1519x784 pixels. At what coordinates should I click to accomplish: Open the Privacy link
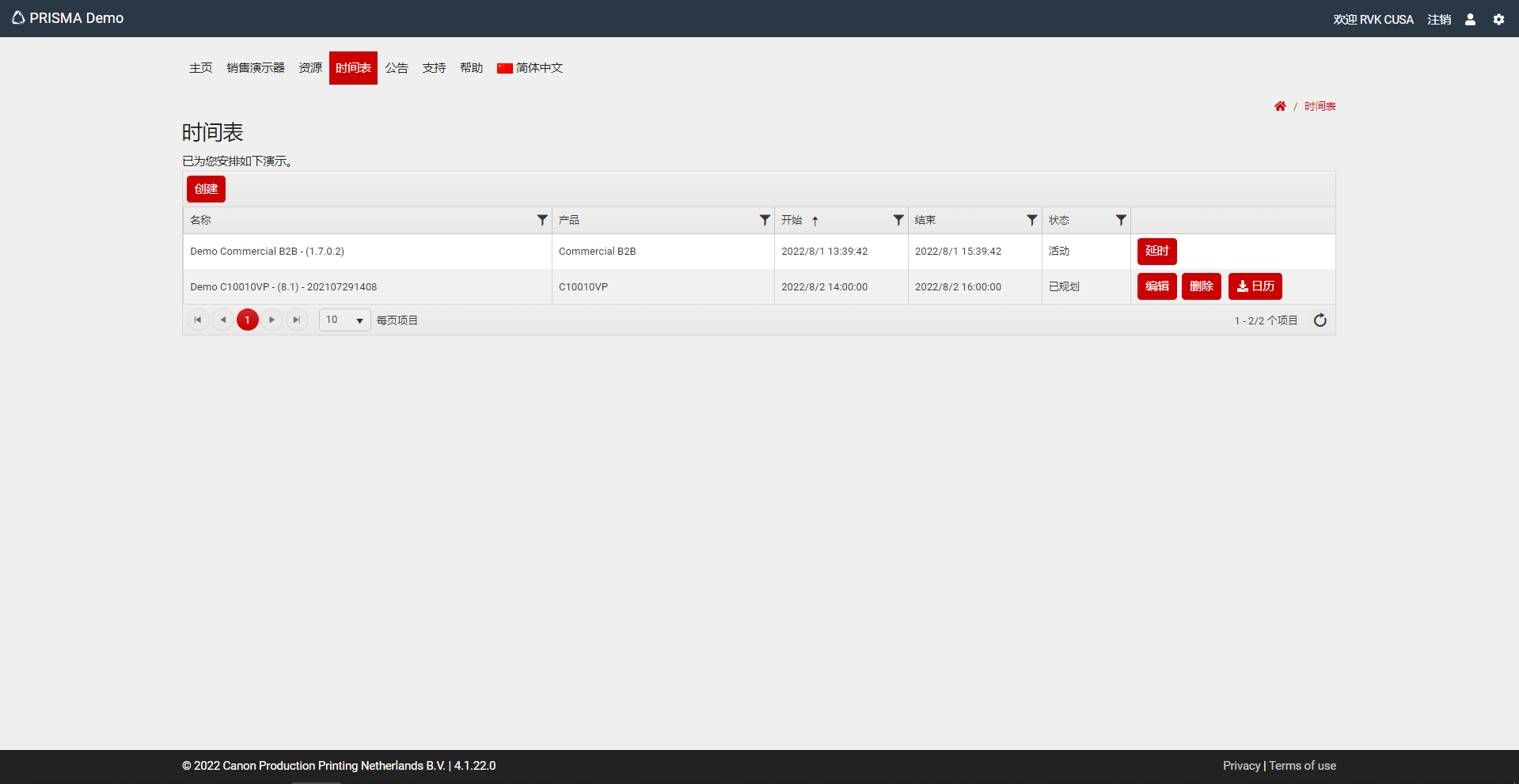[x=1241, y=766]
